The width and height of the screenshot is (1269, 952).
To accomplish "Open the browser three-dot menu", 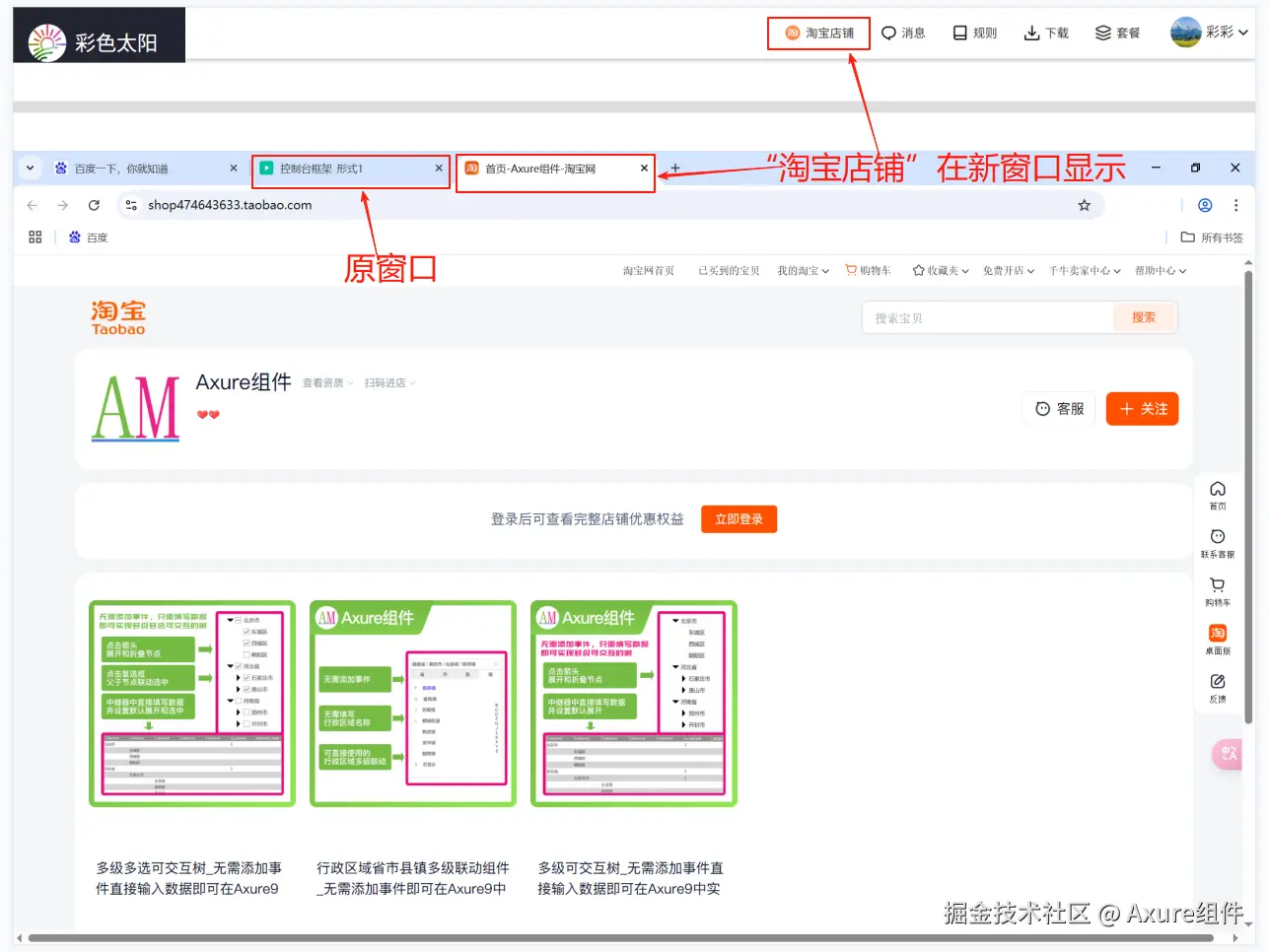I will 1235,205.
